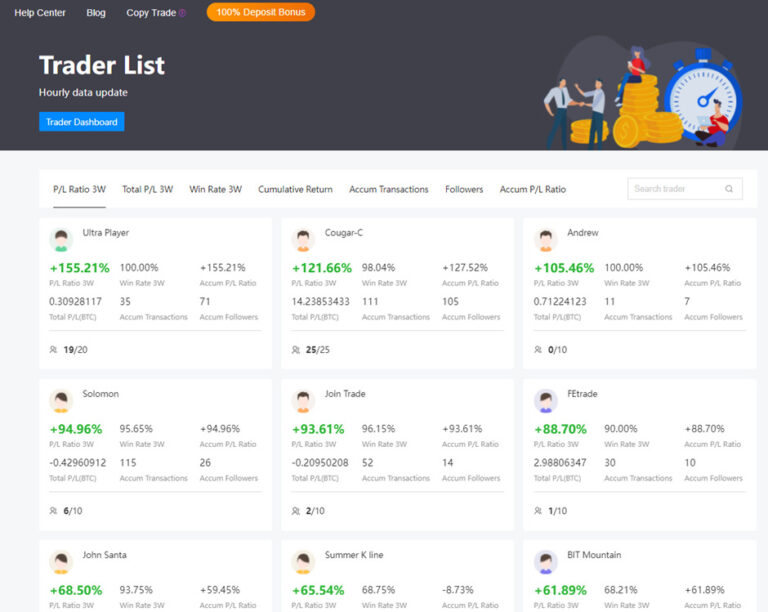Select the P/L Ratio 3W tab
768x612 pixels.
pos(79,189)
